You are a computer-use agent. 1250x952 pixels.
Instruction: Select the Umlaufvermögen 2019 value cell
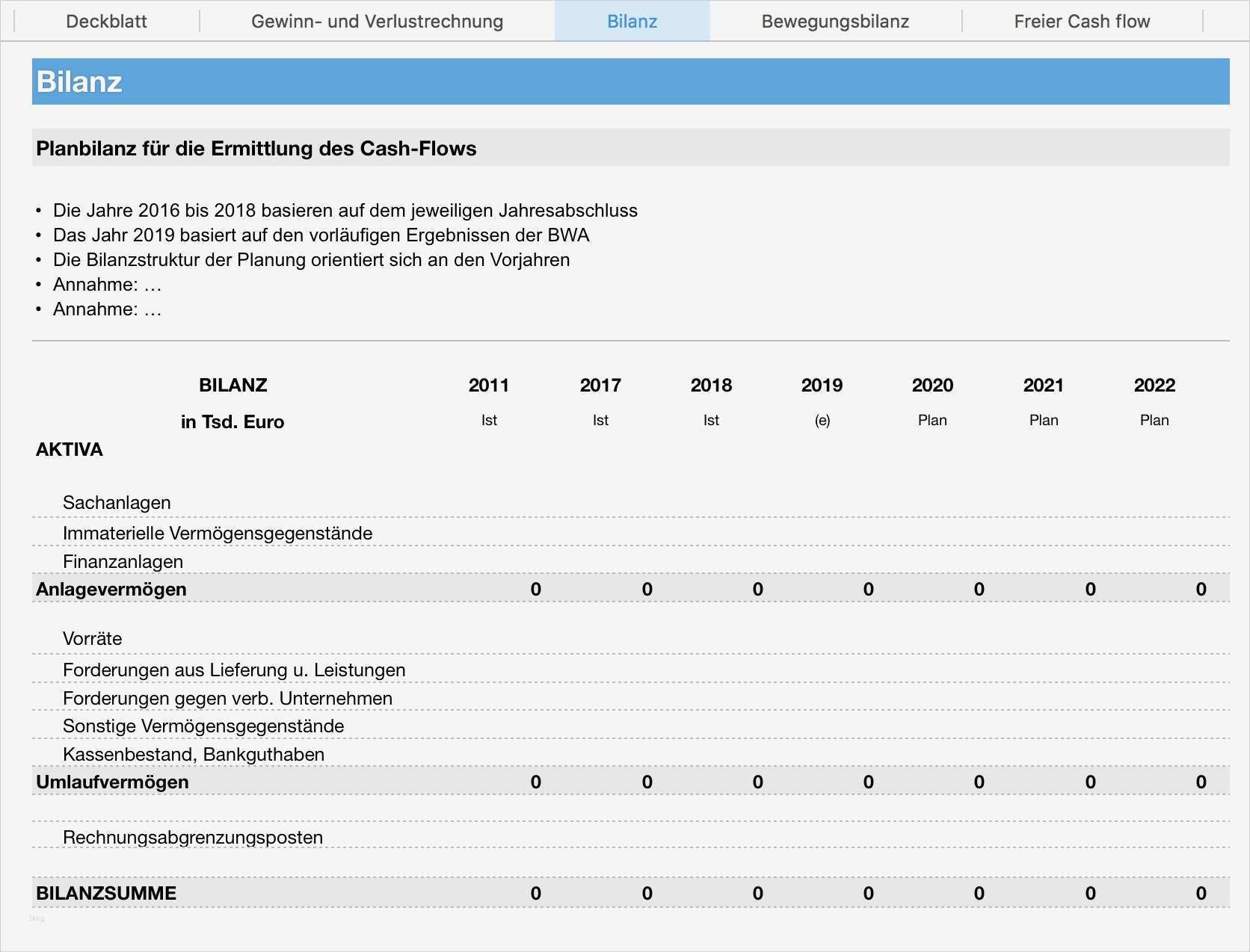[x=867, y=782]
